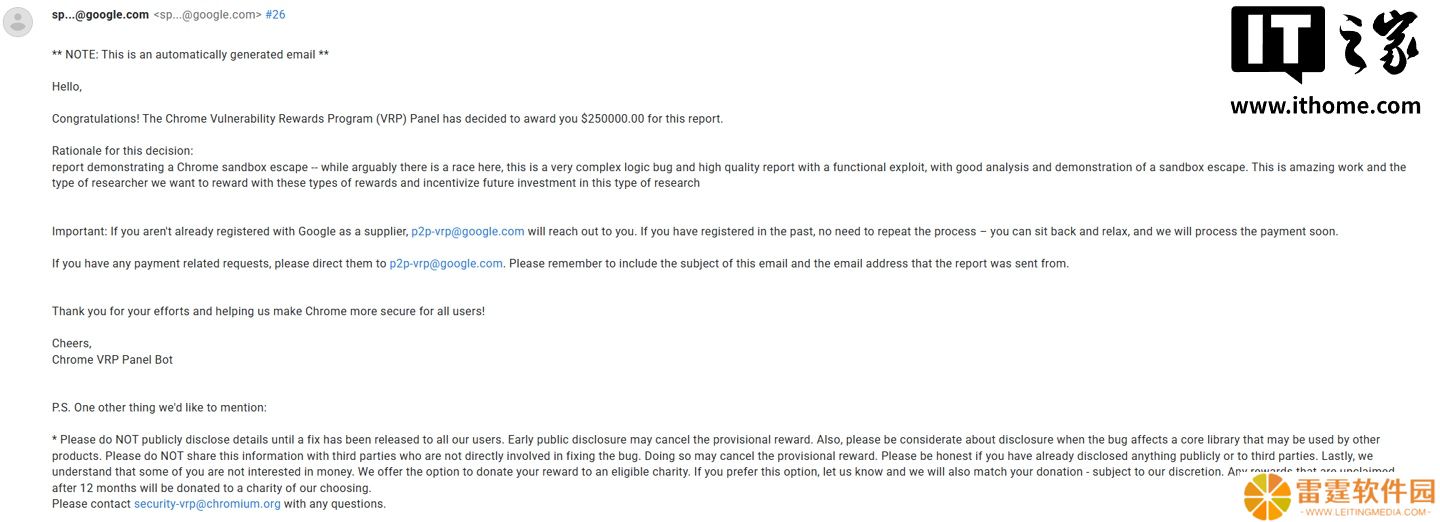Screen dimensions: 1440x522
Task: Click the calligraphy characters beside the IT logo
Action: pos(1379,44)
